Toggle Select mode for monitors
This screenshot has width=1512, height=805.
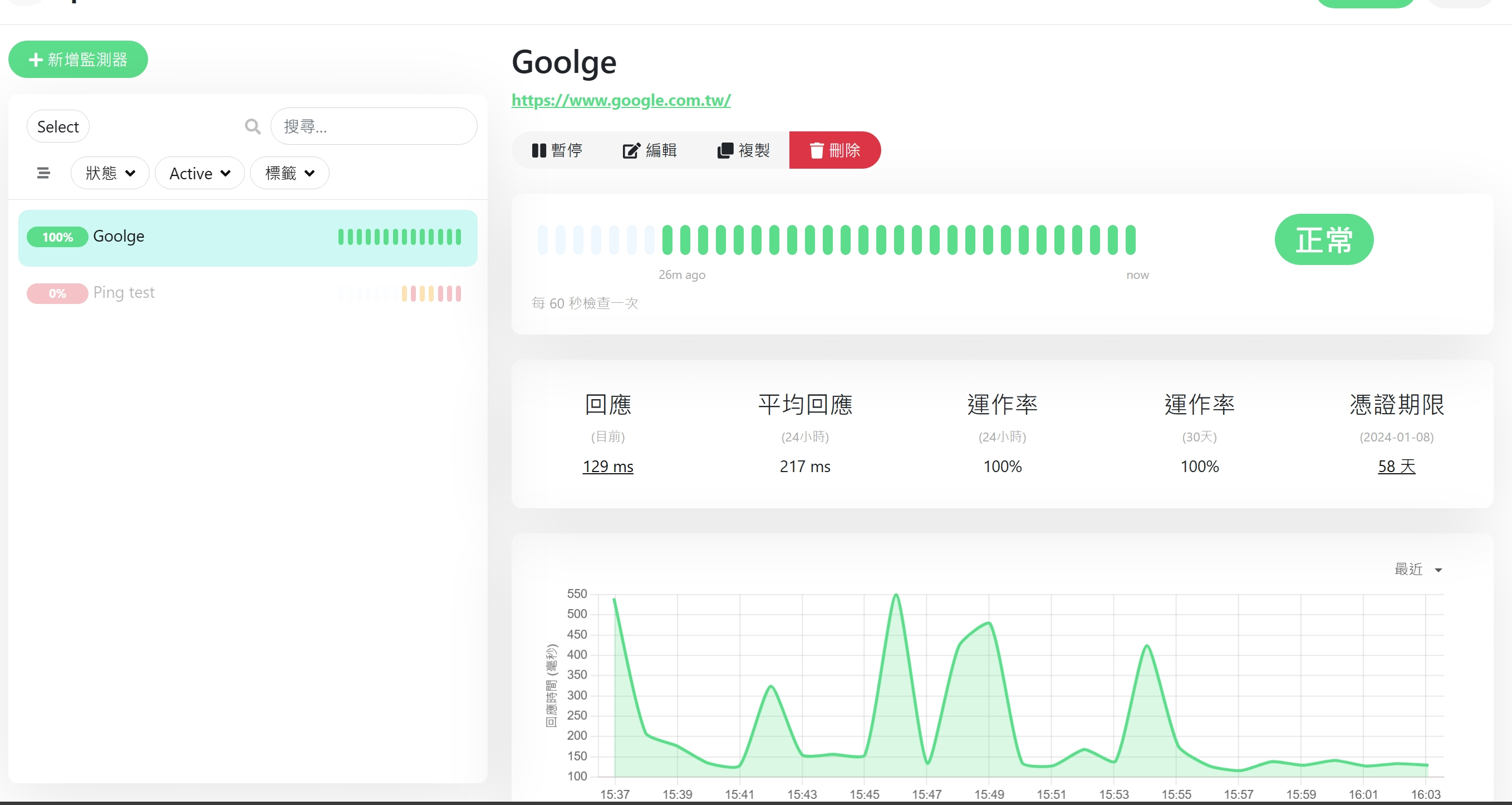pos(57,126)
